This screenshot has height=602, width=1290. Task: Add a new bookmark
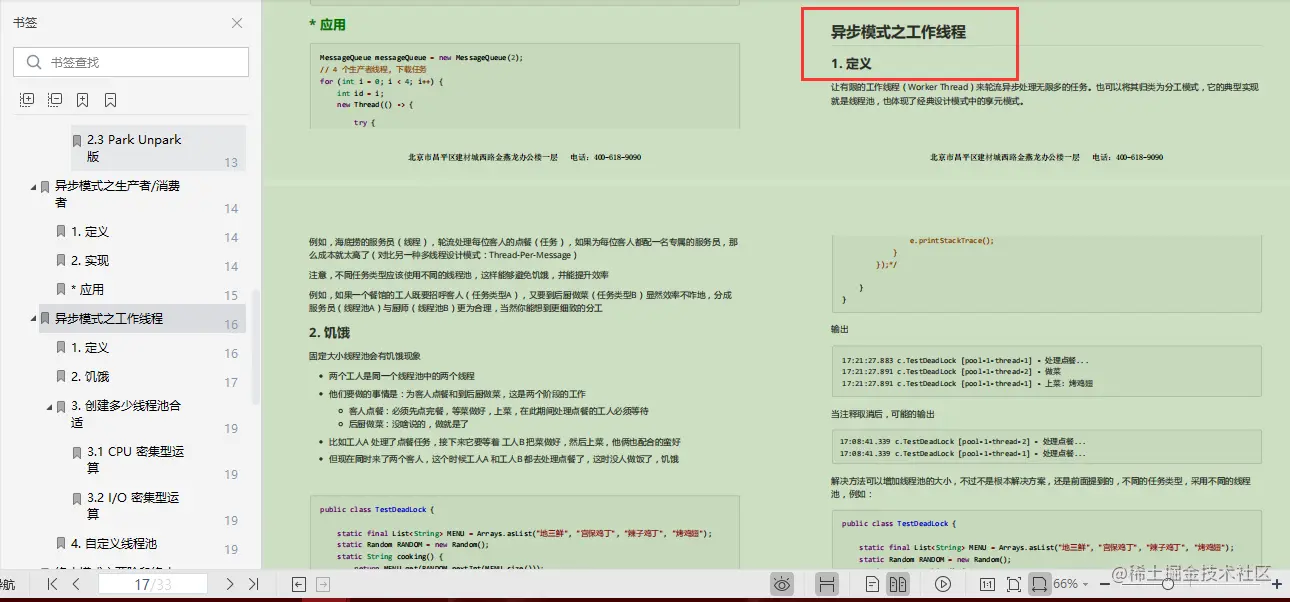(82, 99)
